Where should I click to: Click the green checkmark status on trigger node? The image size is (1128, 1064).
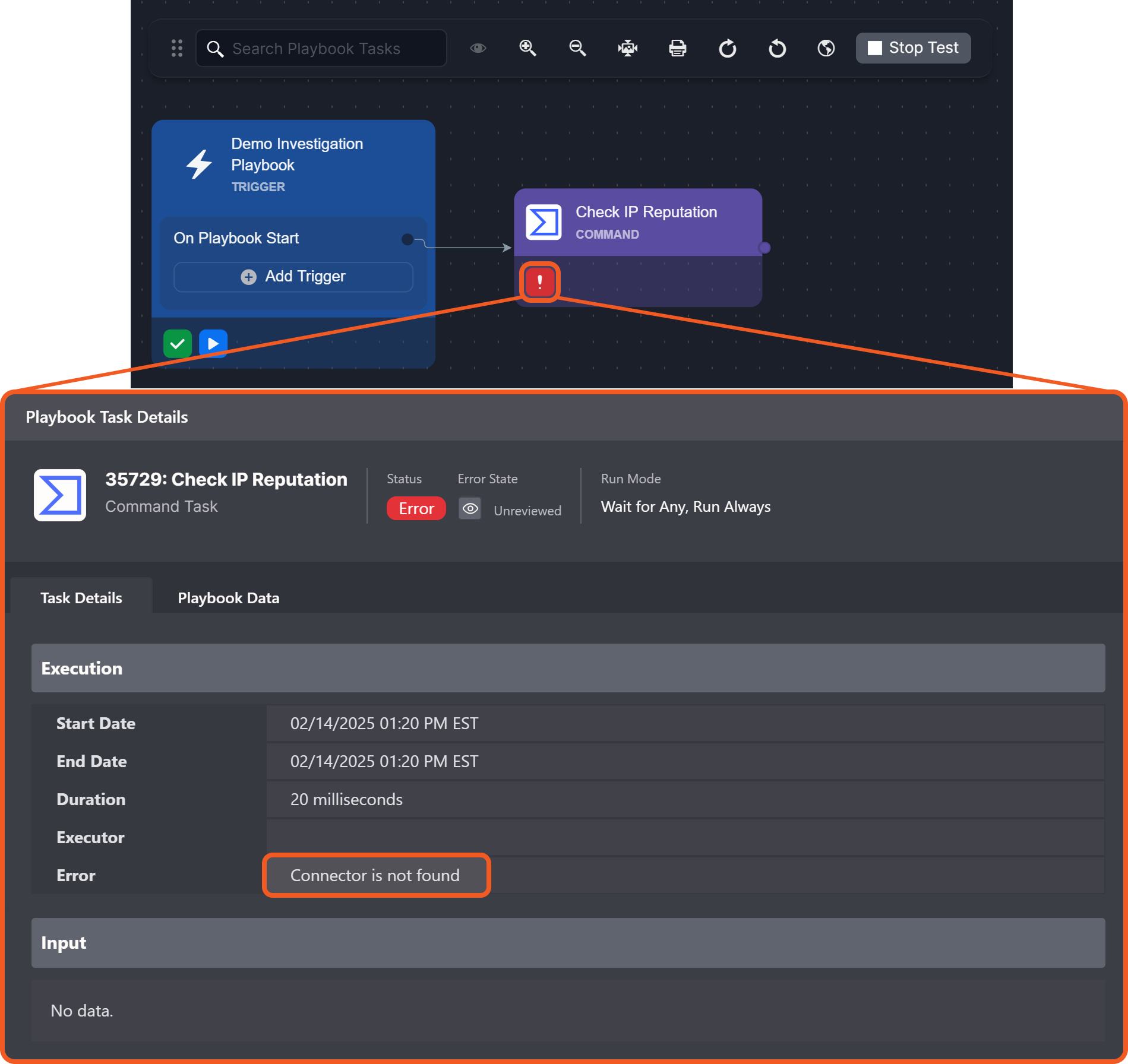(x=177, y=344)
